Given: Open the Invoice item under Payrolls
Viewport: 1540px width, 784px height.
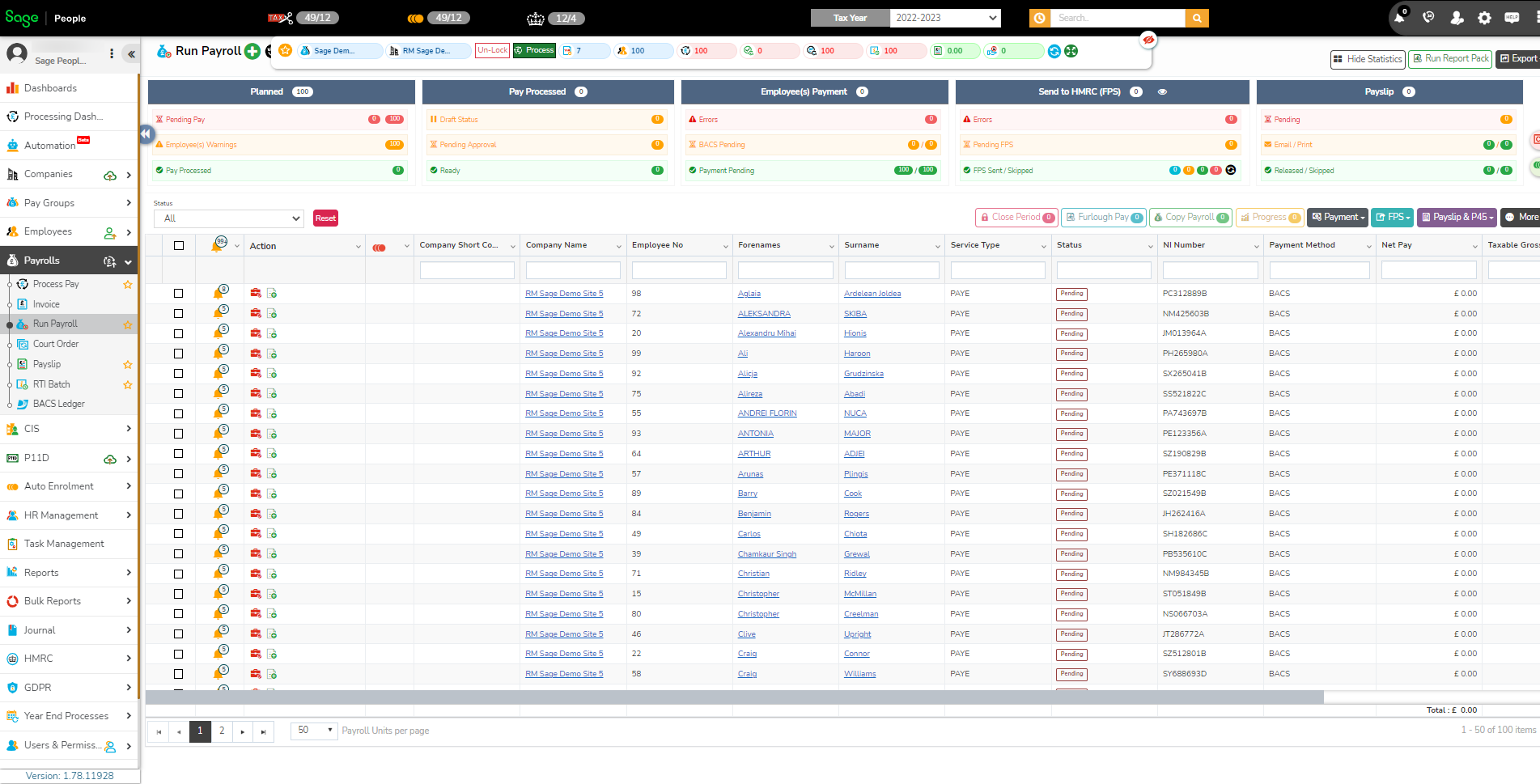Looking at the screenshot, I should (x=46, y=304).
